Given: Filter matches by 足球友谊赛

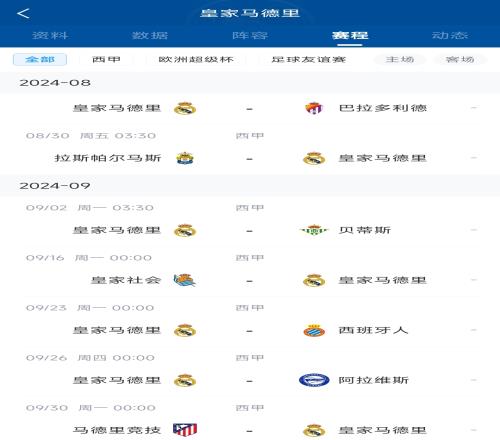Looking at the screenshot, I should click(x=308, y=59).
